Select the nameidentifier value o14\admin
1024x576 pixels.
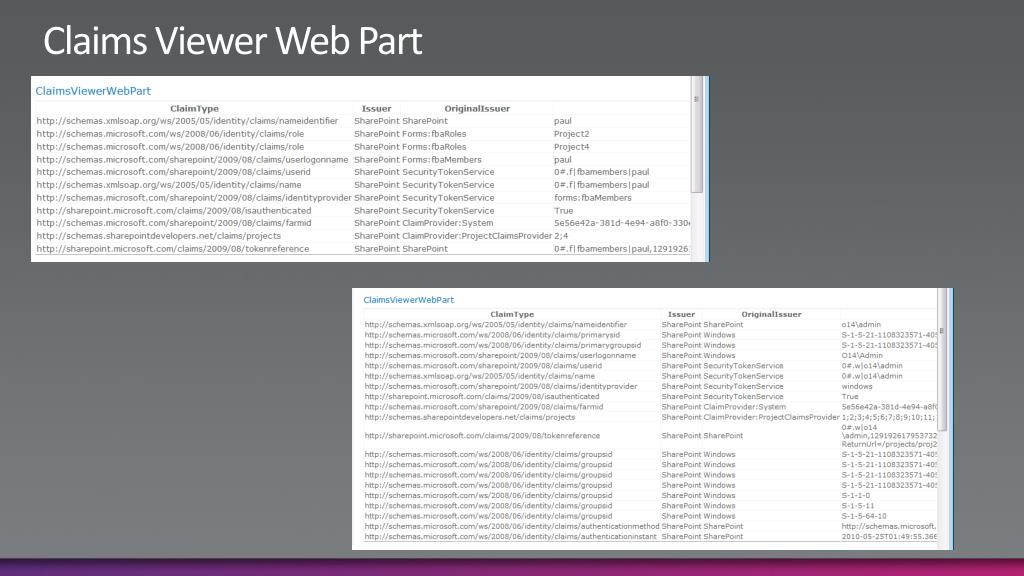tap(861, 325)
